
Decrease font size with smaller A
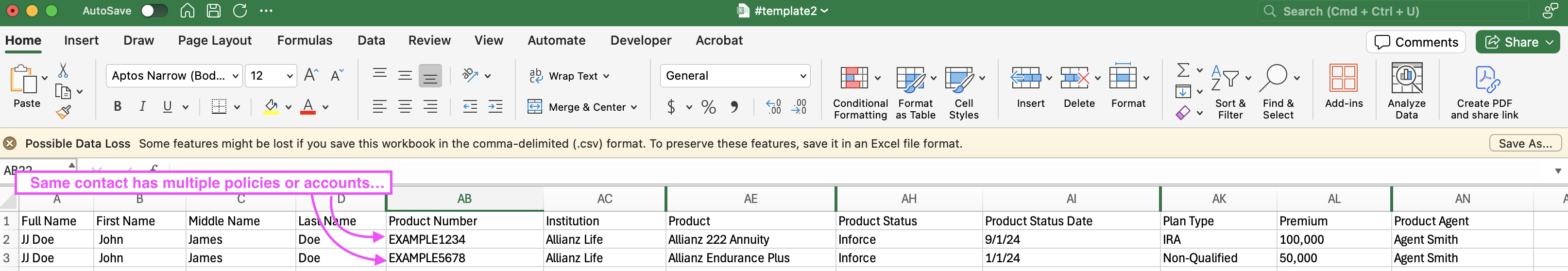click(x=337, y=75)
